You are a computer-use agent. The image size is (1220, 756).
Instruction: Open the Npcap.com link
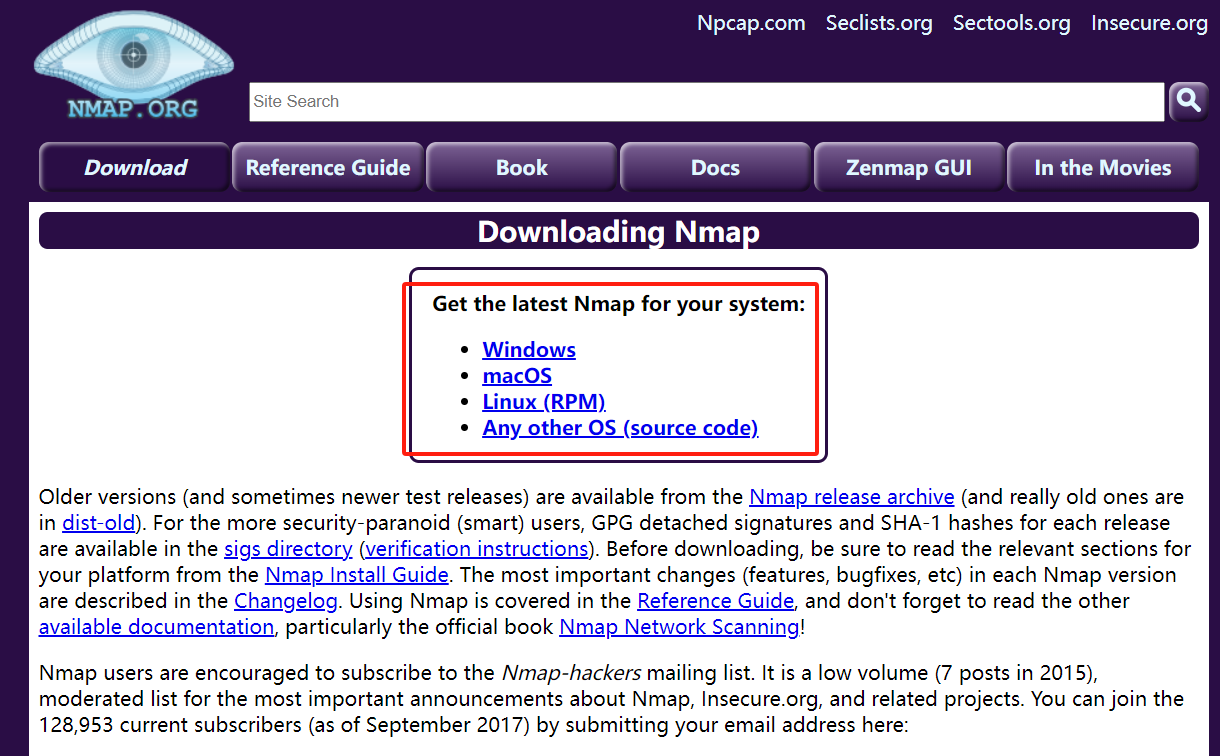pos(751,23)
